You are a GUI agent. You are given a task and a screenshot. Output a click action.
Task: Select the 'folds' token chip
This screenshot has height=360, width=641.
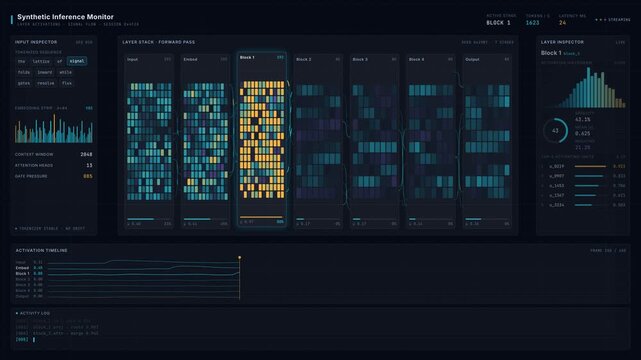(24, 72)
